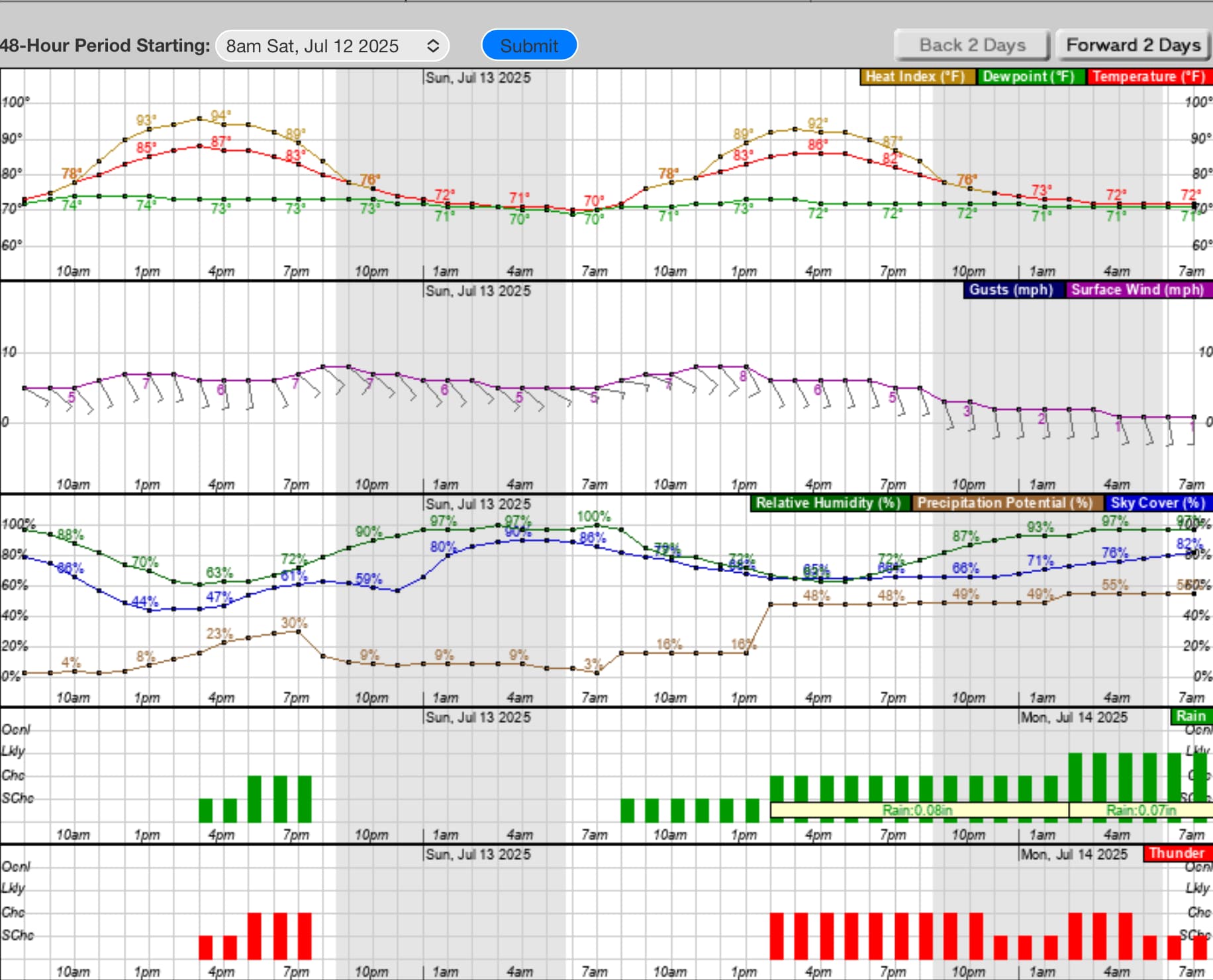Click the 44% sky cover label
The image size is (1213, 980).
(145, 601)
